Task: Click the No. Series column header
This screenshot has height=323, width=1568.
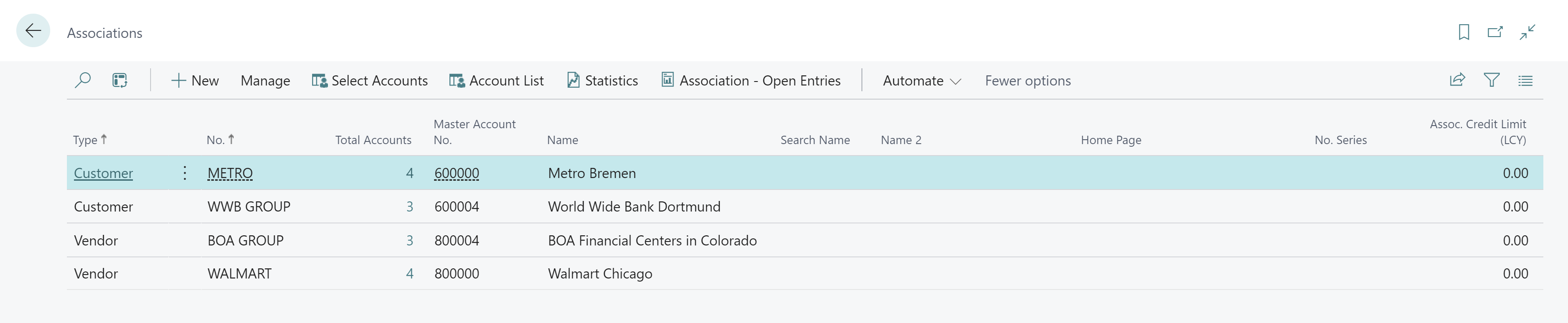Action: tap(1340, 140)
